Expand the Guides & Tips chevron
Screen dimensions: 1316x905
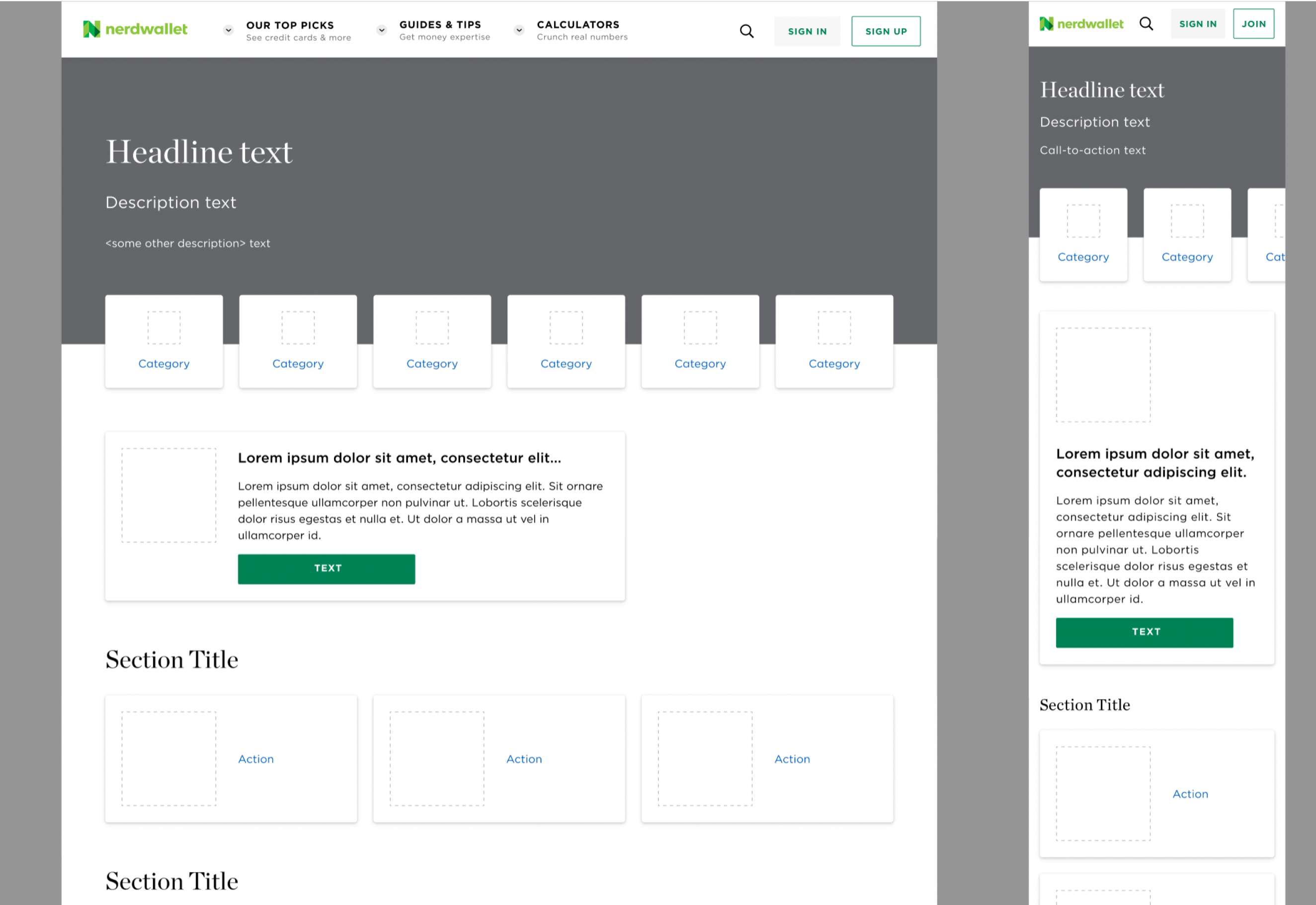[382, 30]
